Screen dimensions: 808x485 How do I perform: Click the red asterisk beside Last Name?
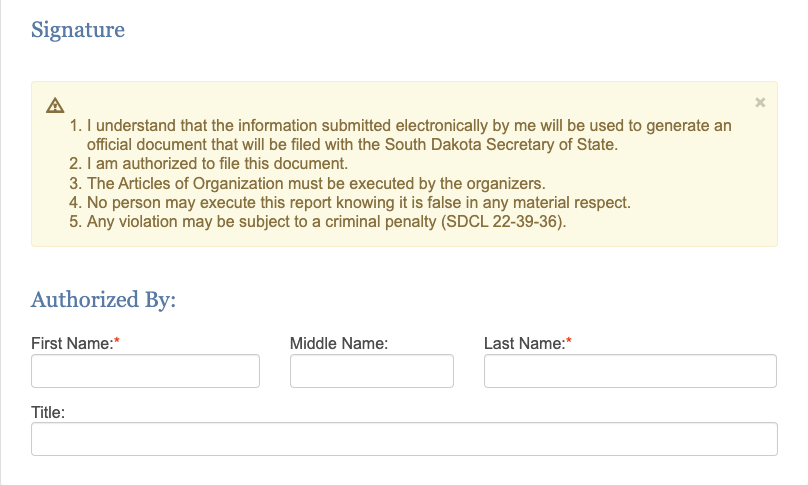pos(569,341)
